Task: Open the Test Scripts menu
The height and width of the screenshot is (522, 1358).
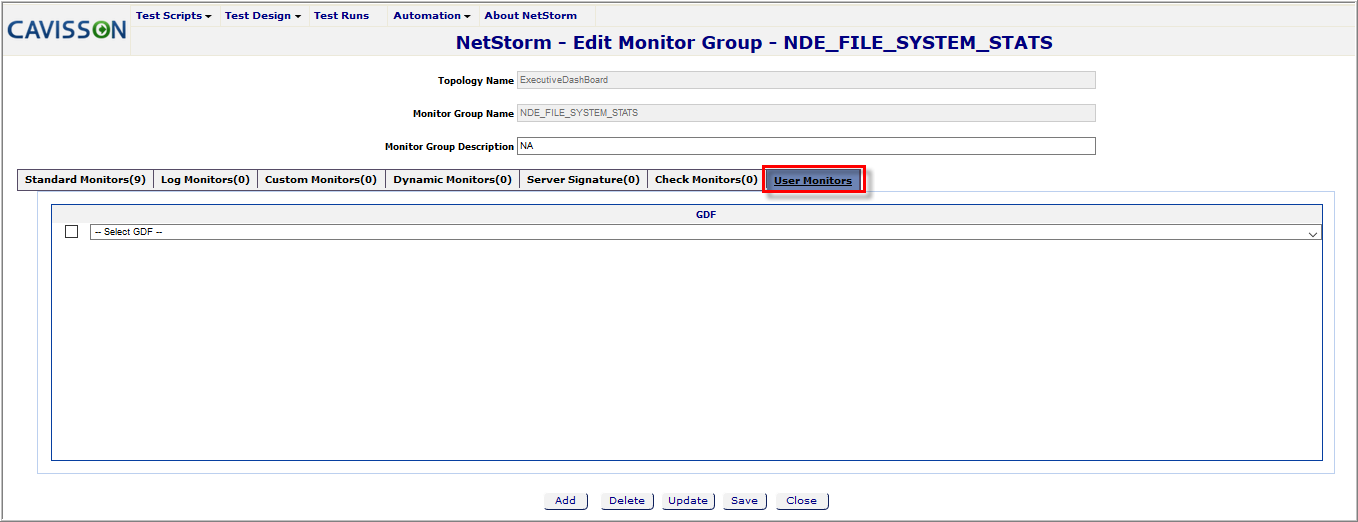Action: click(x=173, y=16)
